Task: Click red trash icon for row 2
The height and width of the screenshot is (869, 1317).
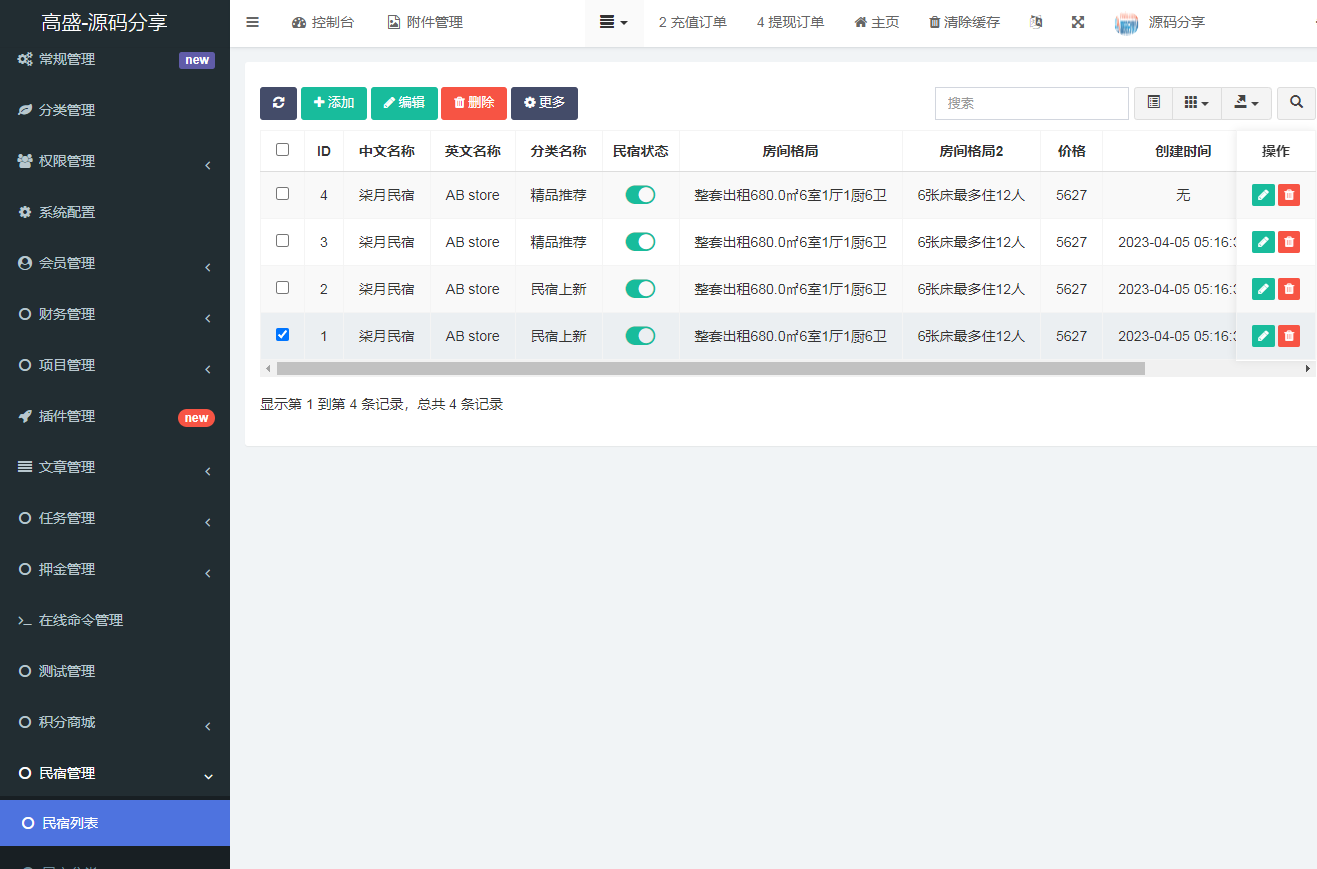Action: (1289, 289)
